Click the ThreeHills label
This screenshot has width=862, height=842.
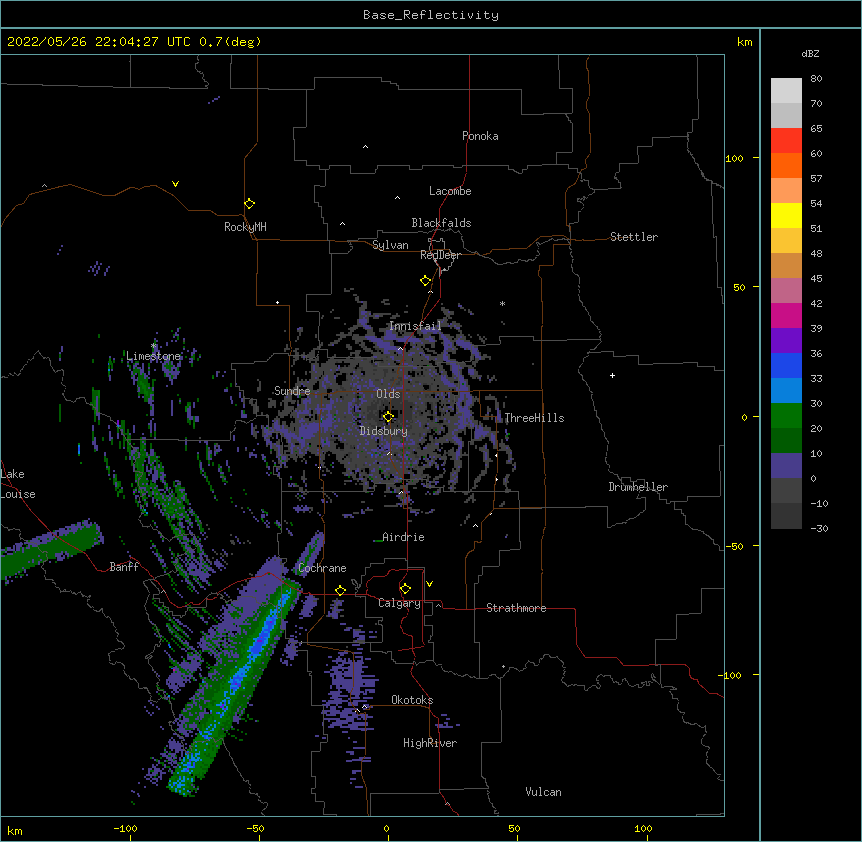click(534, 418)
